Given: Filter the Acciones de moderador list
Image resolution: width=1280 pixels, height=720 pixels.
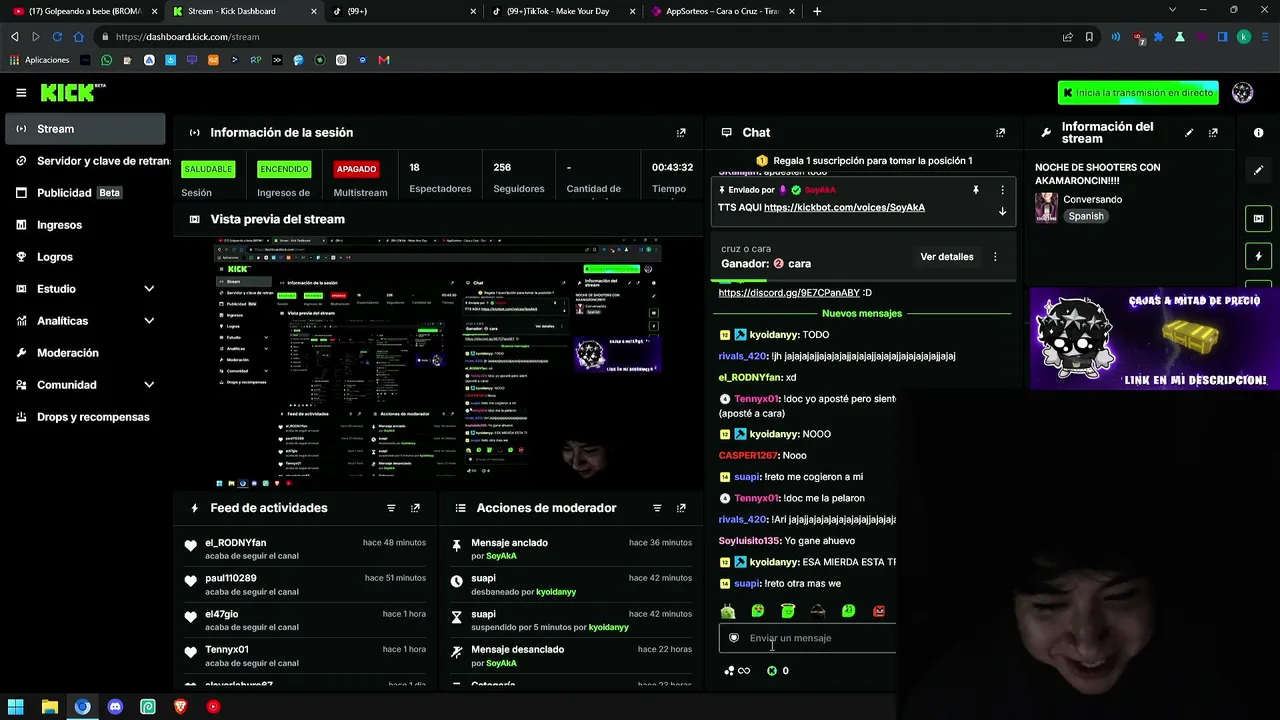Looking at the screenshot, I should (657, 508).
